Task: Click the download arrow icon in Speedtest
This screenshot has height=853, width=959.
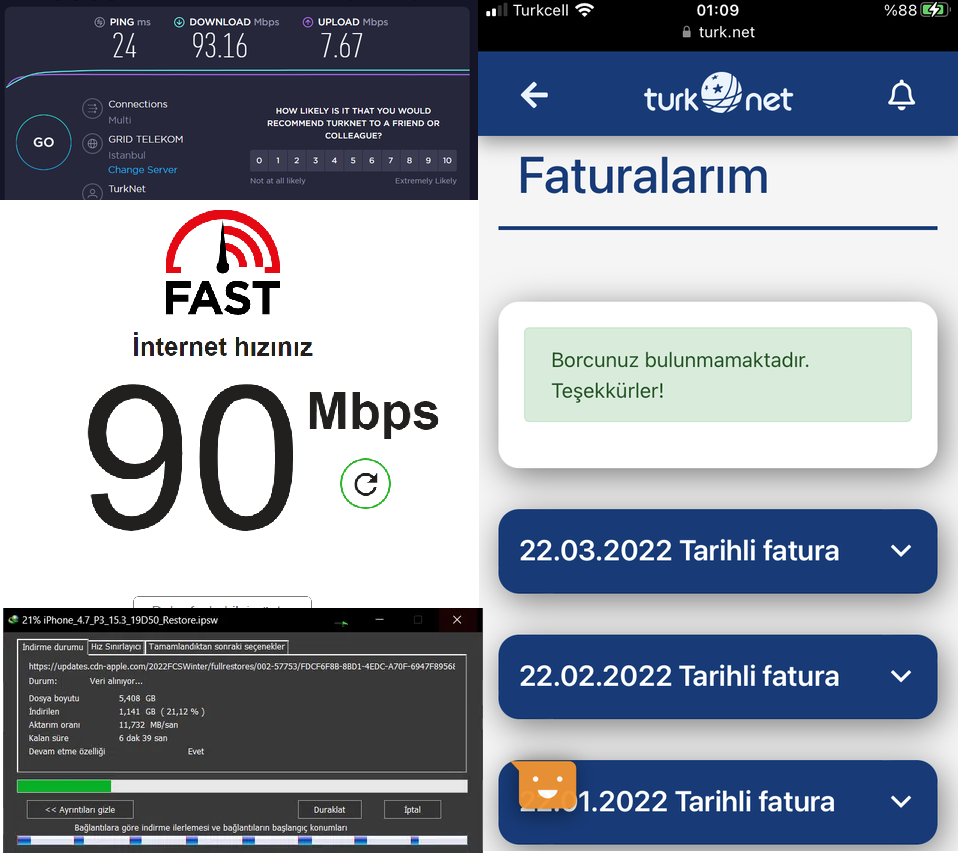Action: pyautogui.click(x=179, y=22)
